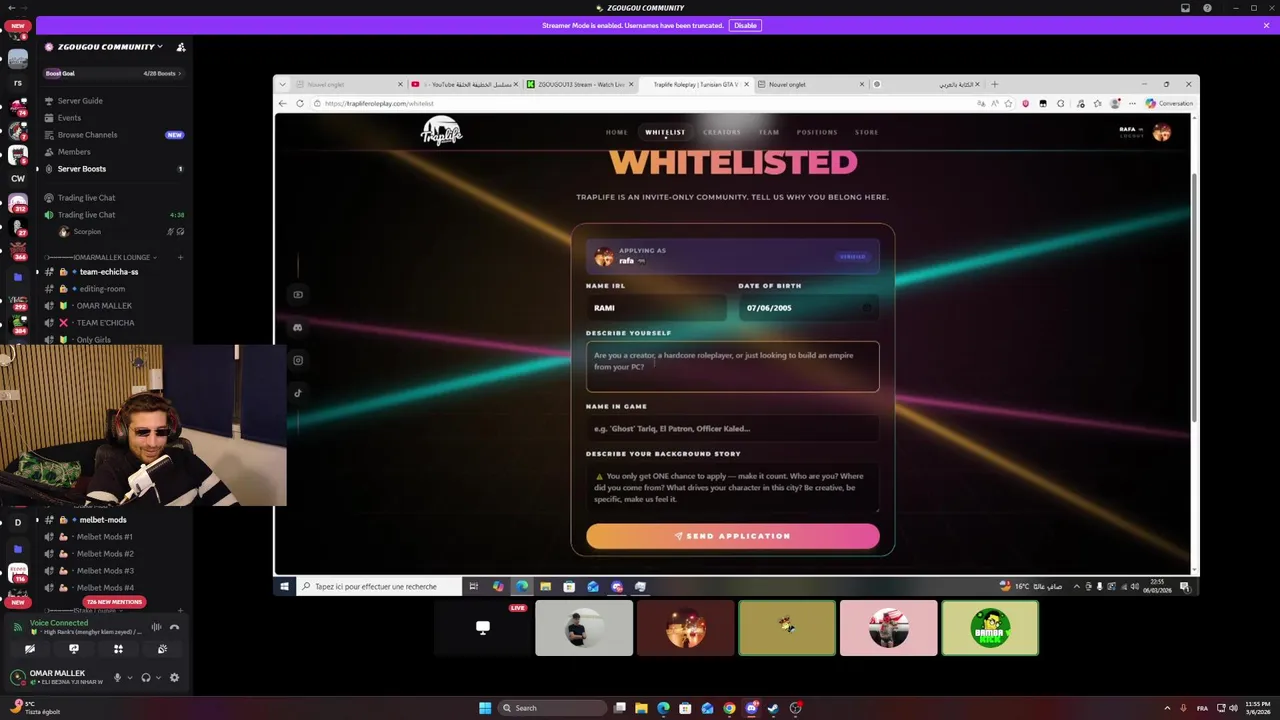The image size is (1280, 720).
Task: Click the Name In Game input field
Action: [733, 429]
